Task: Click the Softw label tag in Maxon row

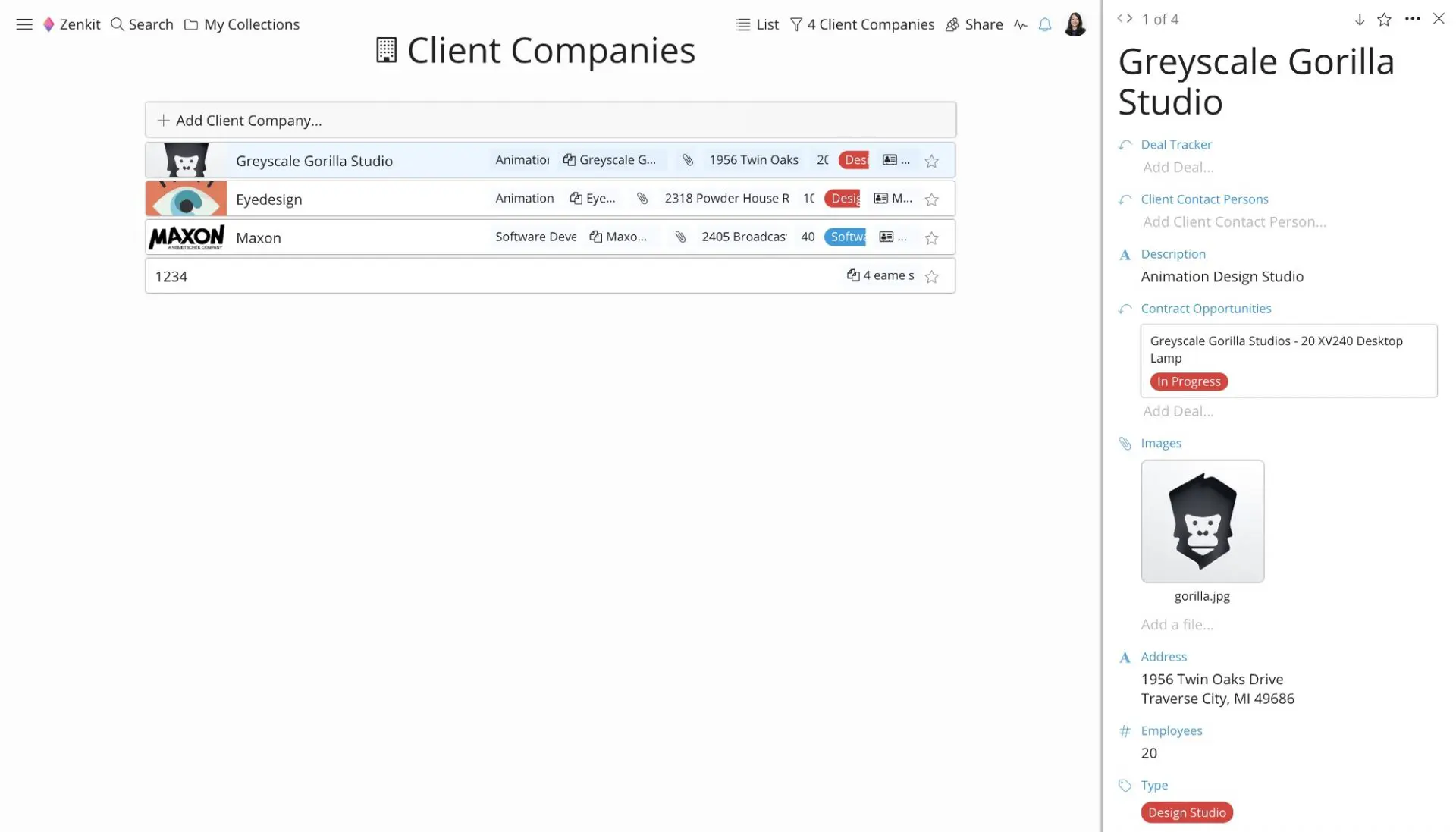Action: (x=846, y=237)
